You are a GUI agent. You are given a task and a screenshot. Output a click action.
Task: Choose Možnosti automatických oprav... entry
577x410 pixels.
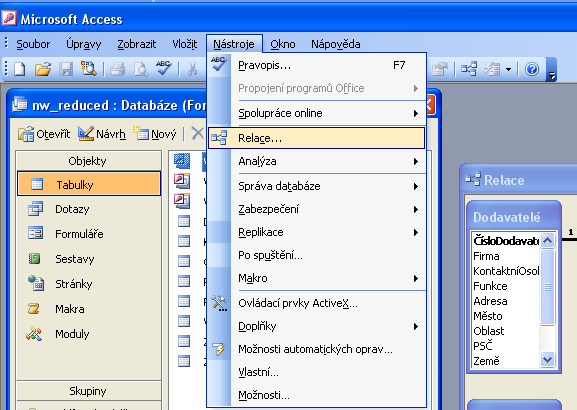click(316, 349)
